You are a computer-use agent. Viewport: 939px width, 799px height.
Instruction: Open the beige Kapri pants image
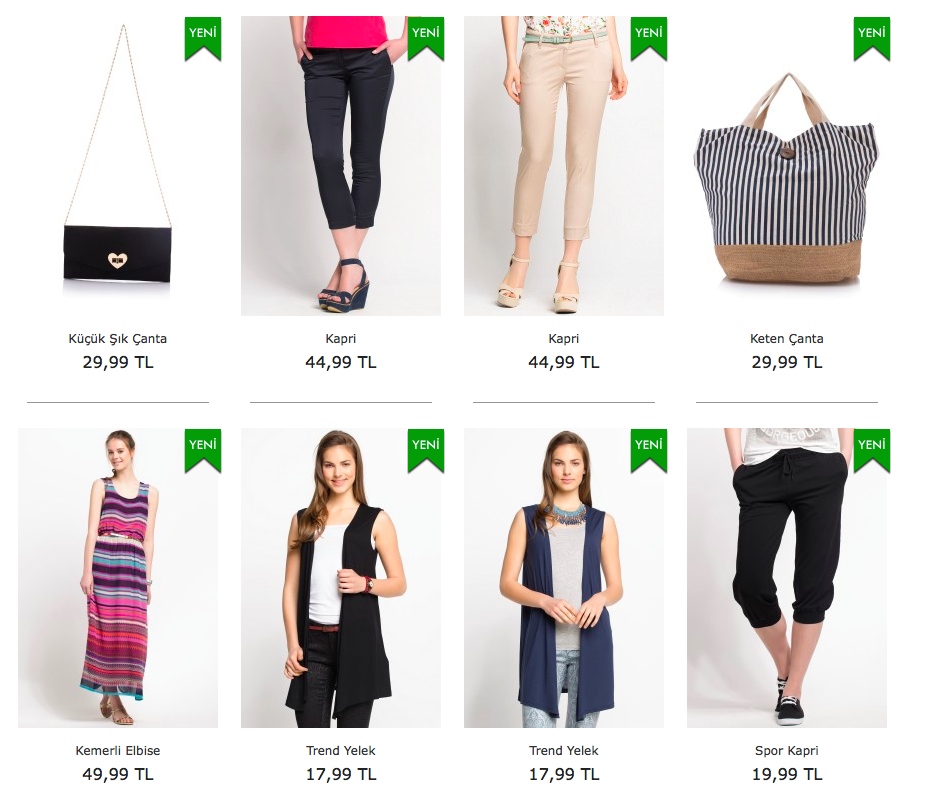click(564, 166)
